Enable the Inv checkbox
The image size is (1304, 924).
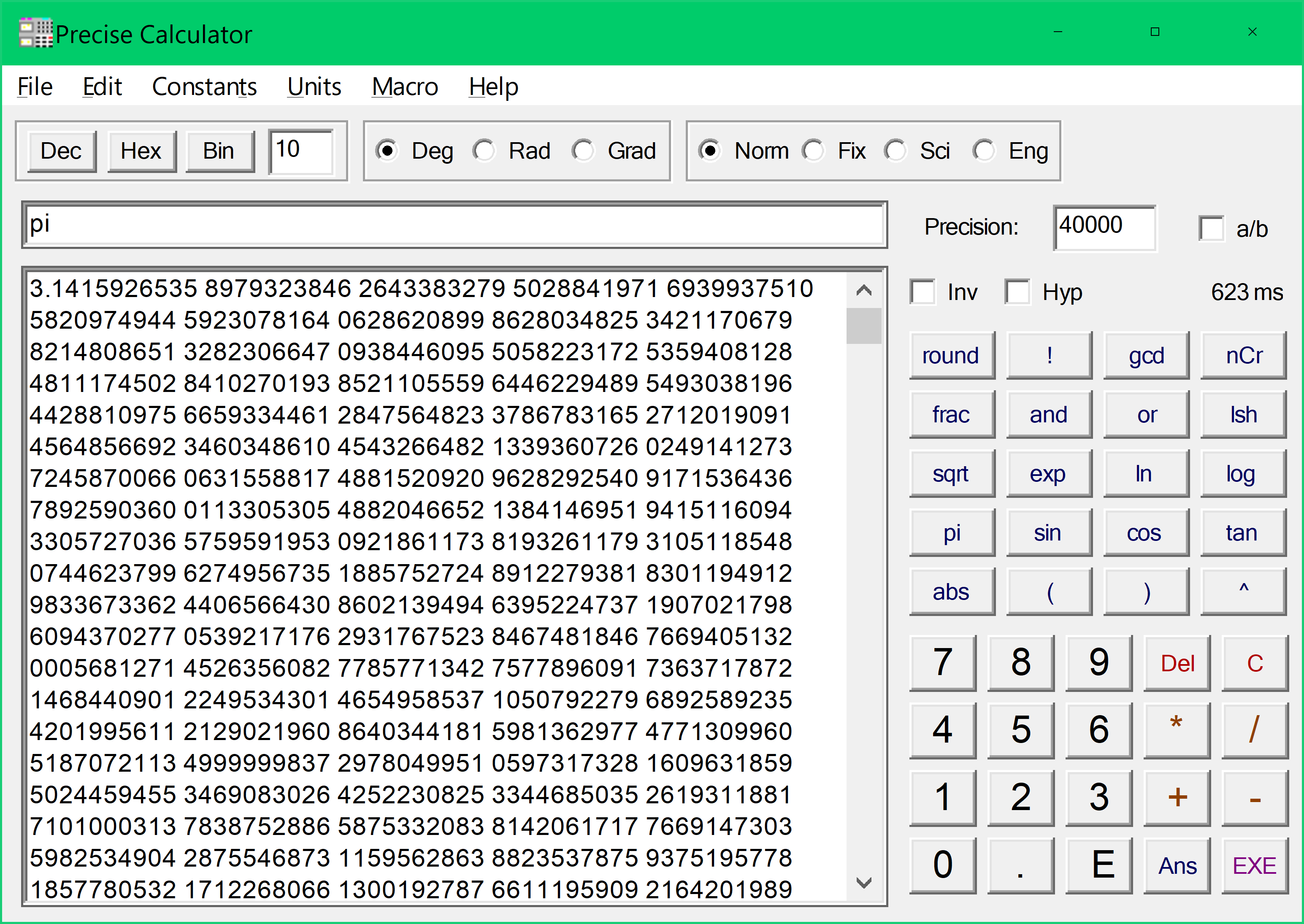pos(922,292)
